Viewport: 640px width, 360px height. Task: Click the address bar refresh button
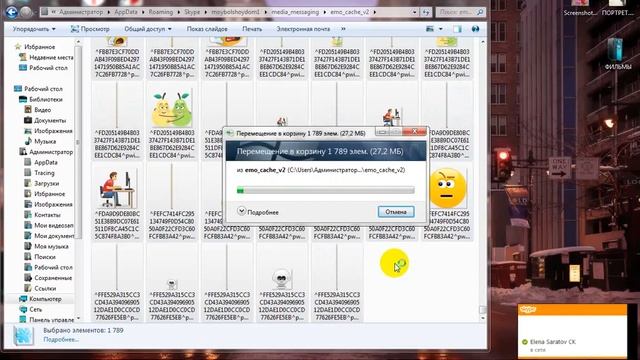tap(425, 12)
